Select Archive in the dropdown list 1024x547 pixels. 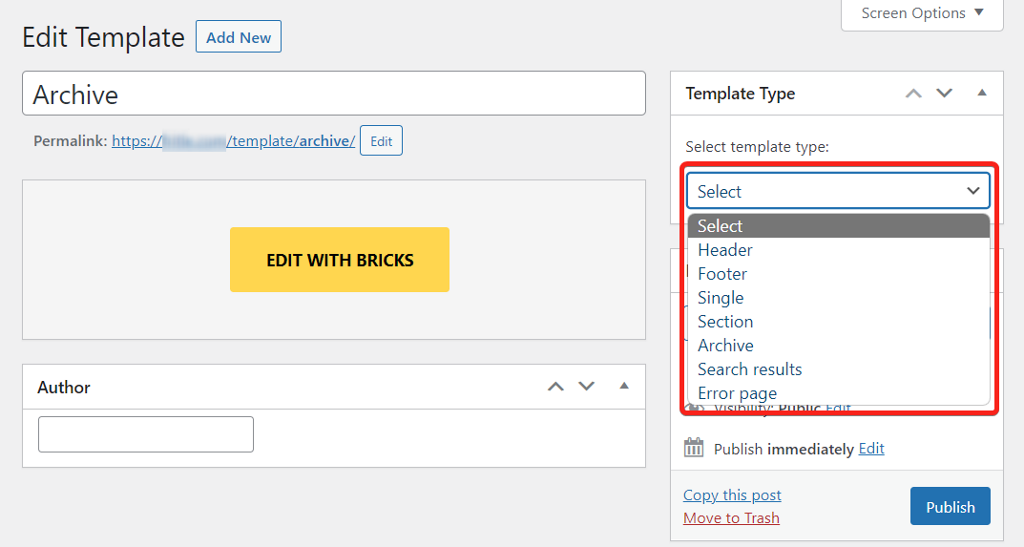tap(725, 346)
